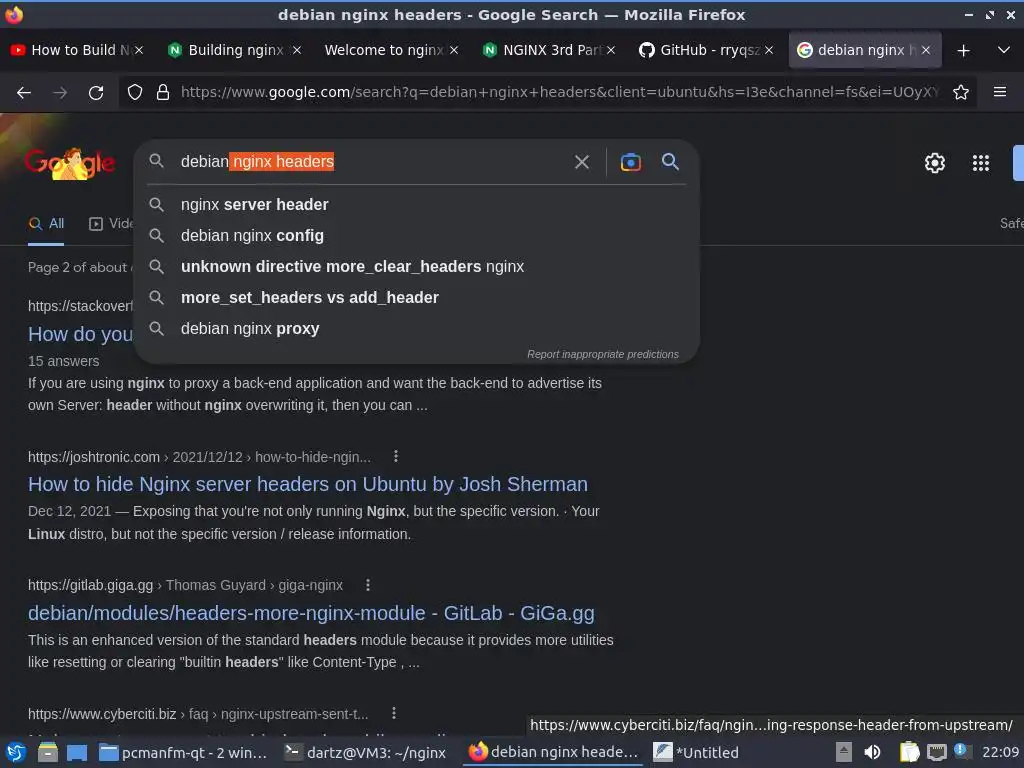Search by image camera icon
The width and height of the screenshot is (1024, 768).
[x=630, y=162]
